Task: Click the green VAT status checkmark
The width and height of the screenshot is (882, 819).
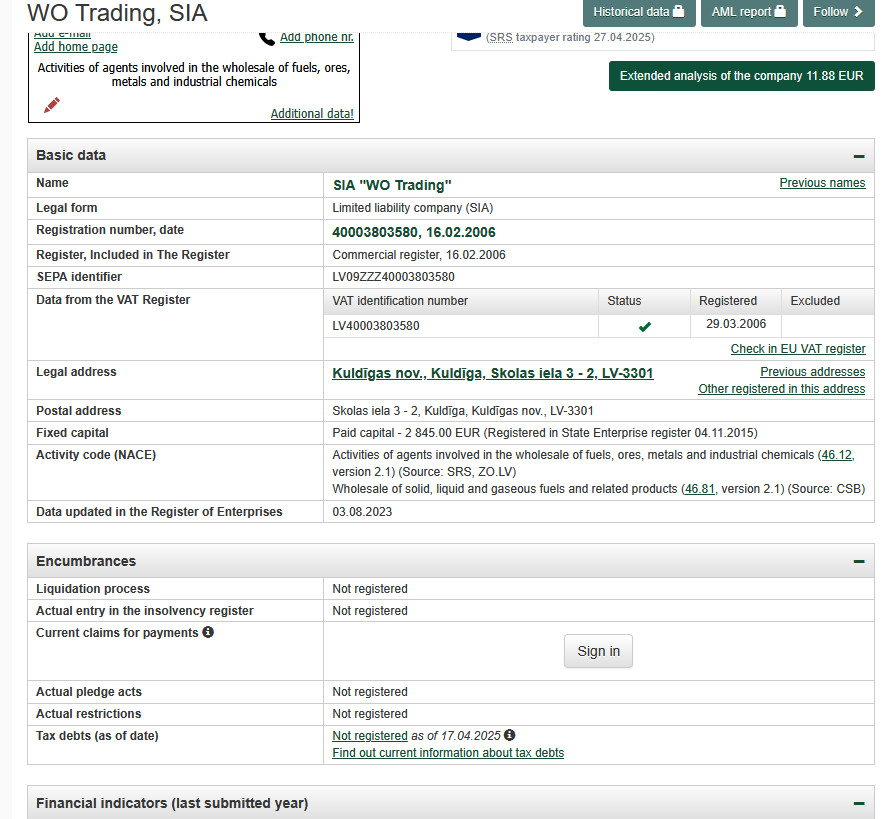Action: (x=645, y=326)
